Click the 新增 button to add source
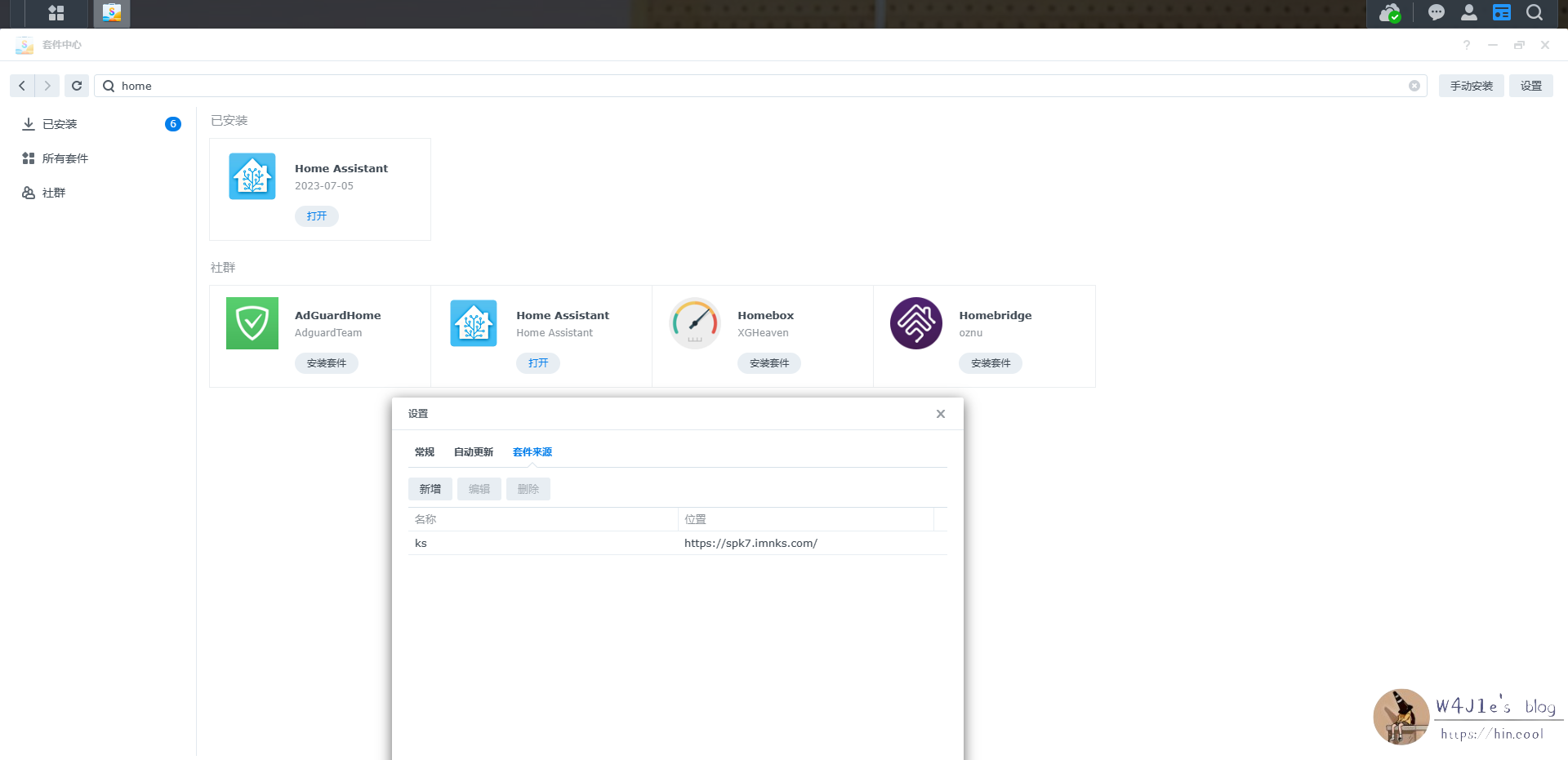Screen dimensions: 1568x760 [x=430, y=489]
